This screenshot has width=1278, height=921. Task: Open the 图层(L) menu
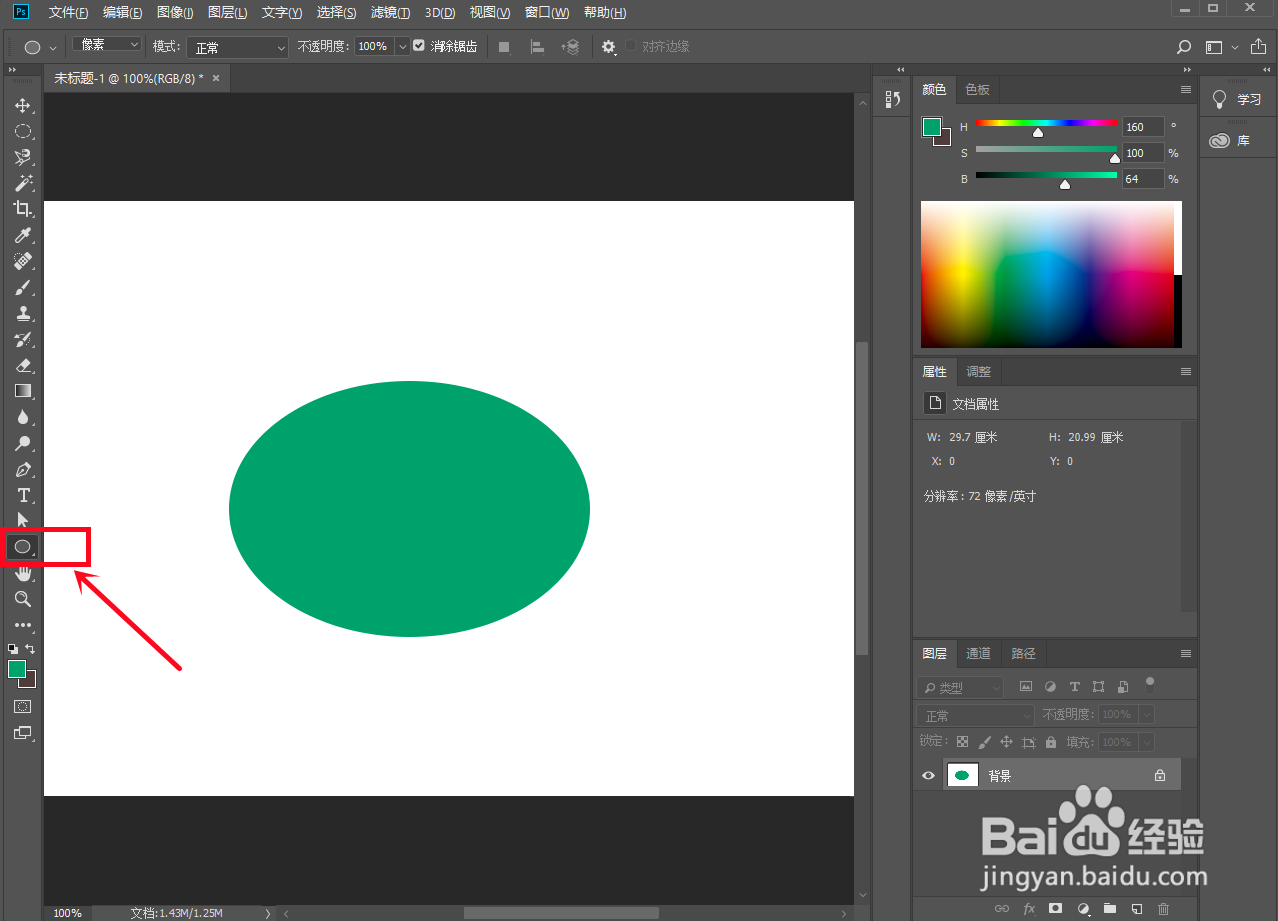pos(228,13)
